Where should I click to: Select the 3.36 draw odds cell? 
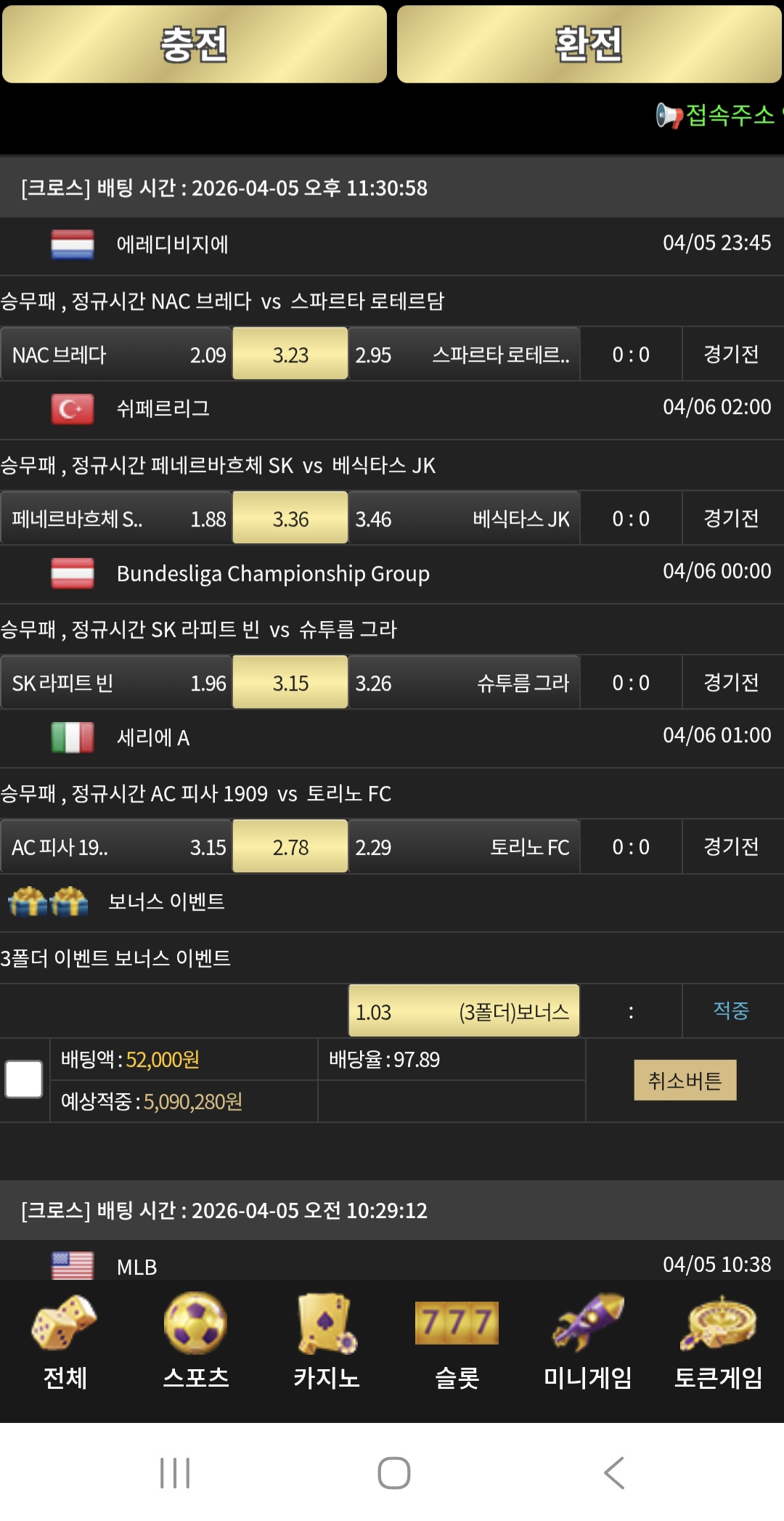click(290, 519)
